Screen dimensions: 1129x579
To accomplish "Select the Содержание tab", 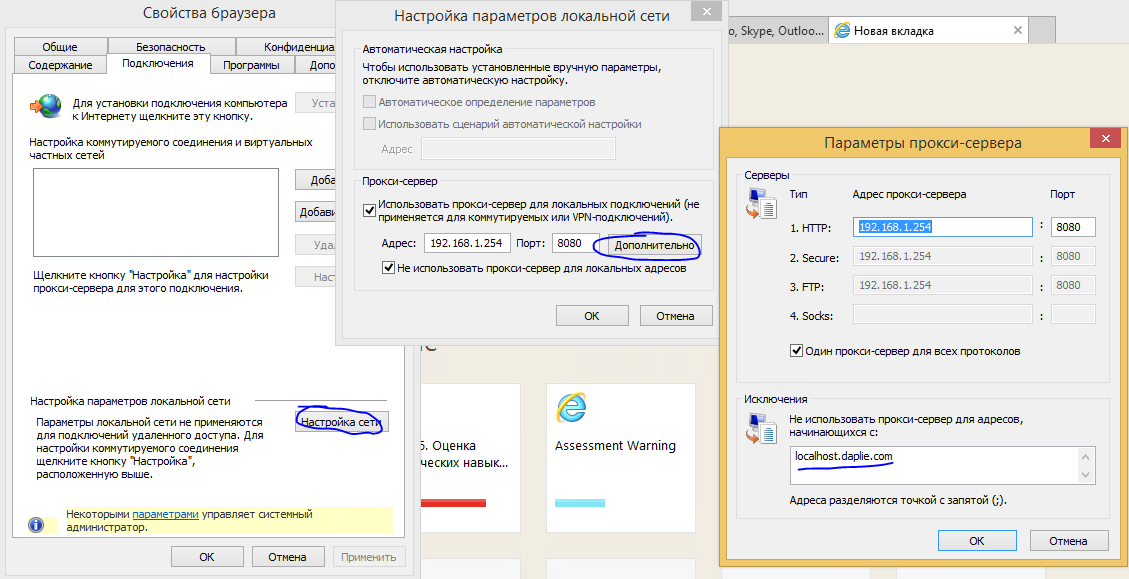I will click(x=61, y=65).
